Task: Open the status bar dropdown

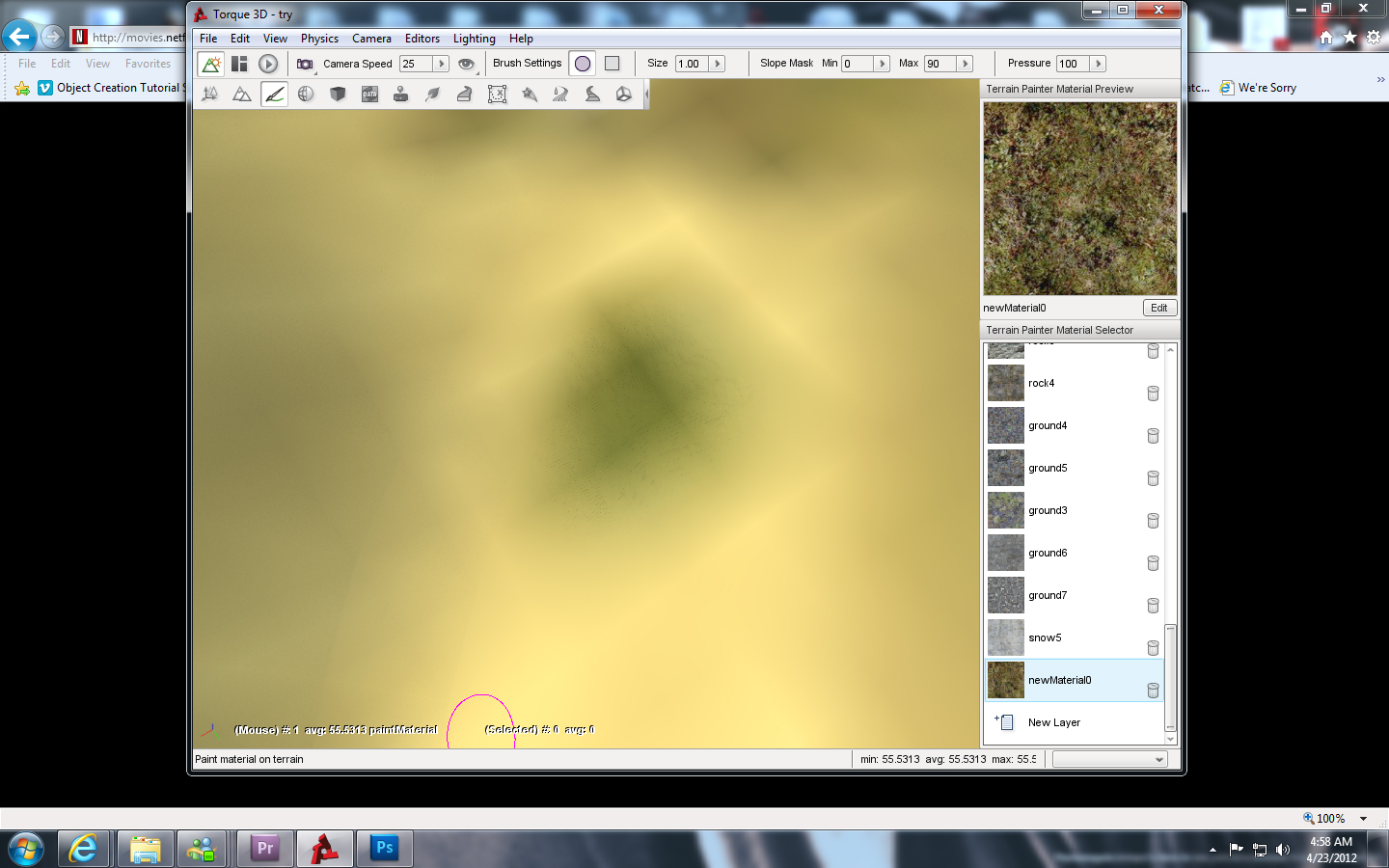Action: (x=1110, y=760)
